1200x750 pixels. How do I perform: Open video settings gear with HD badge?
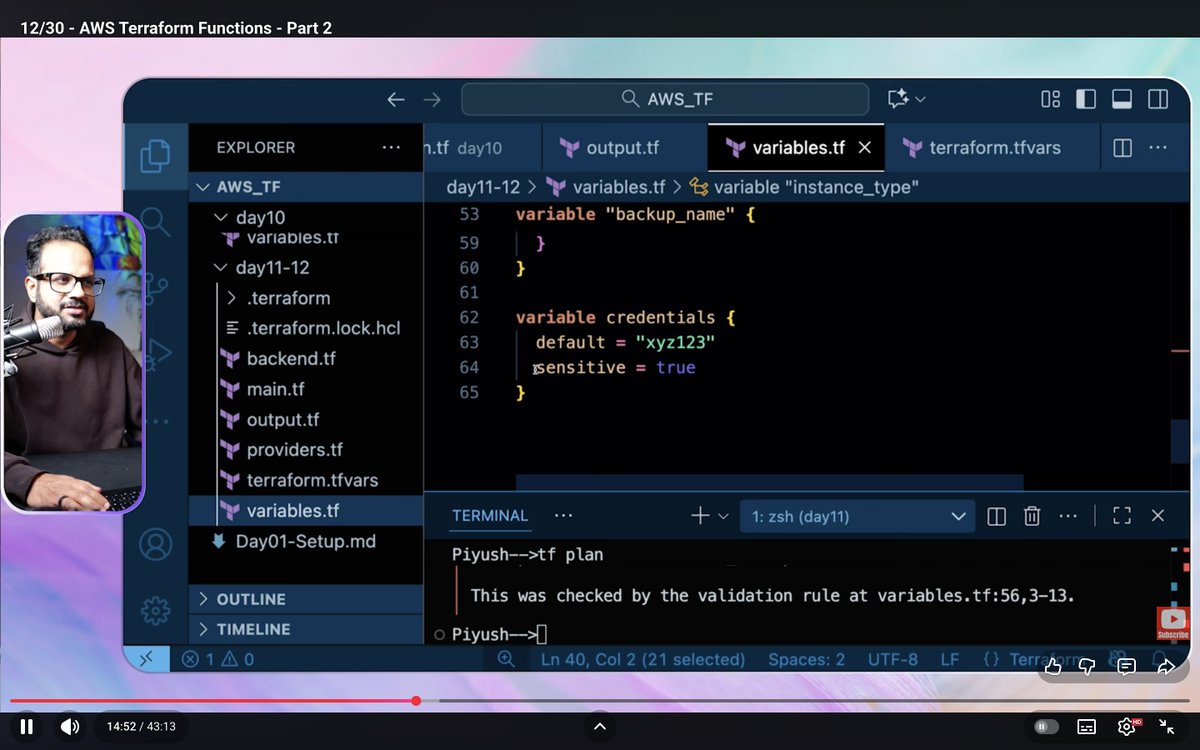(1127, 726)
